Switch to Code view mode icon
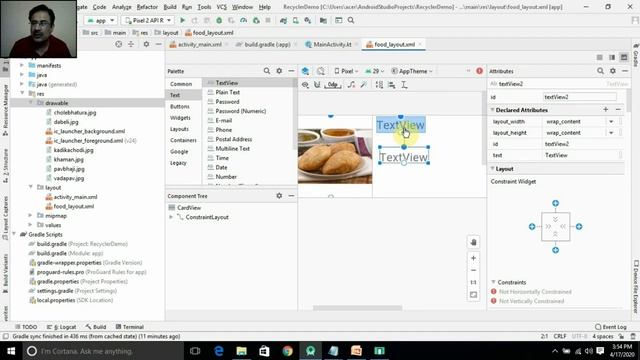Image resolution: width=640 pixels, height=360 pixels. click(x=600, y=58)
